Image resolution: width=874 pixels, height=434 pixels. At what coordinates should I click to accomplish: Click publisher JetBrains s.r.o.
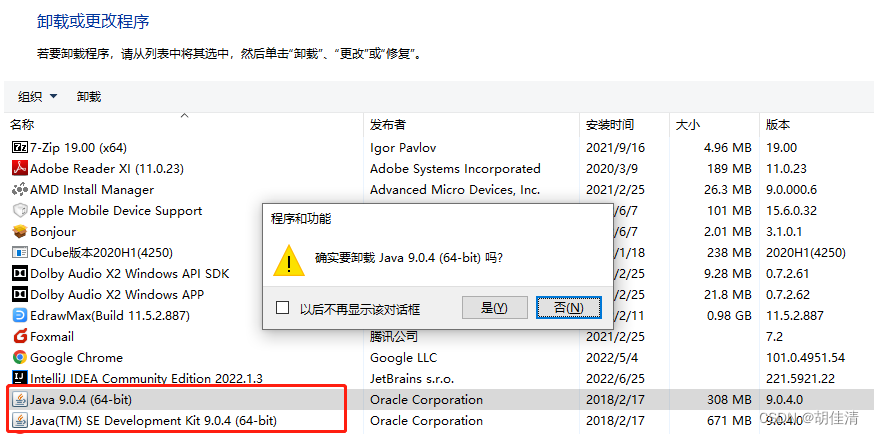click(x=412, y=378)
